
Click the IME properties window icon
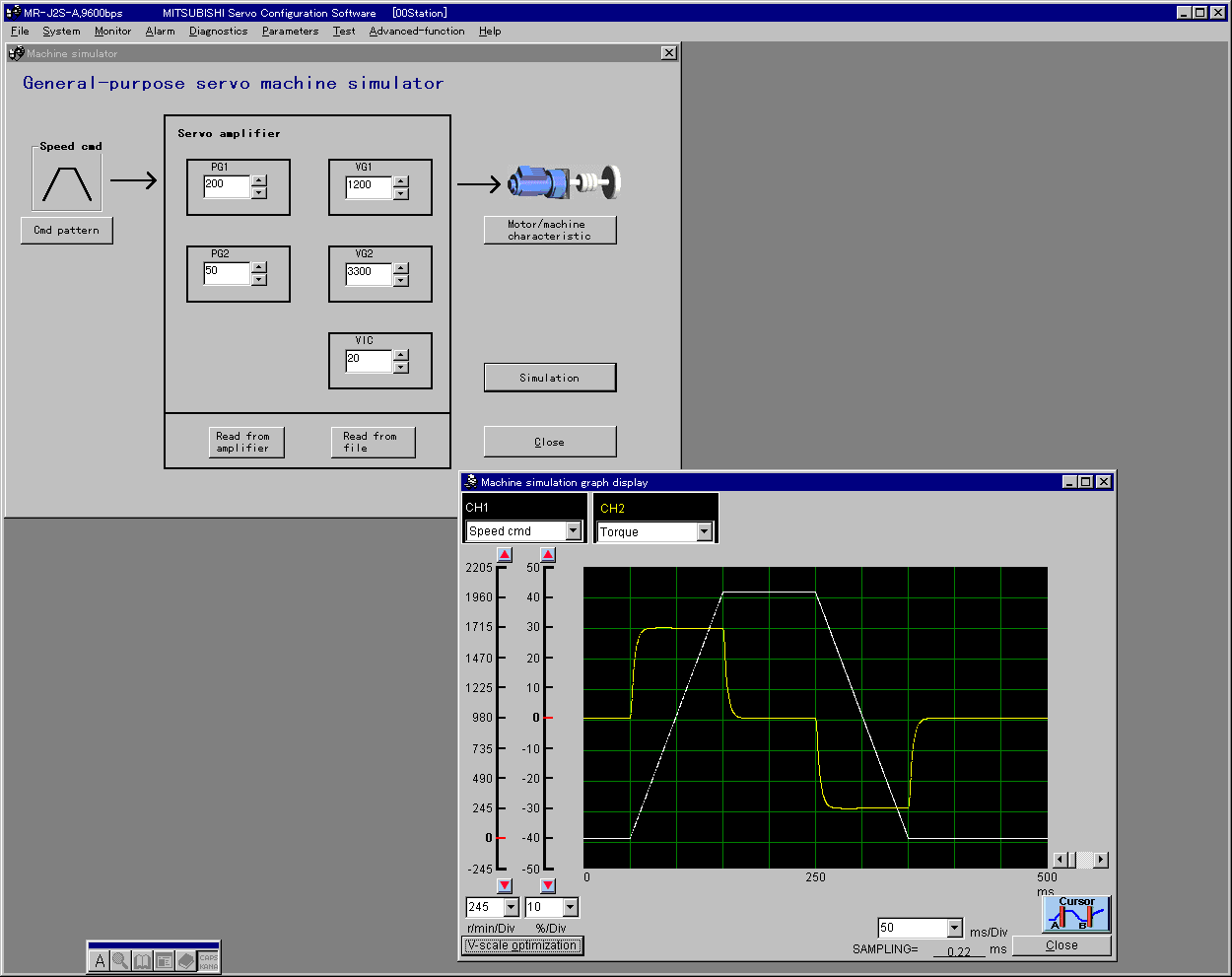tap(165, 960)
